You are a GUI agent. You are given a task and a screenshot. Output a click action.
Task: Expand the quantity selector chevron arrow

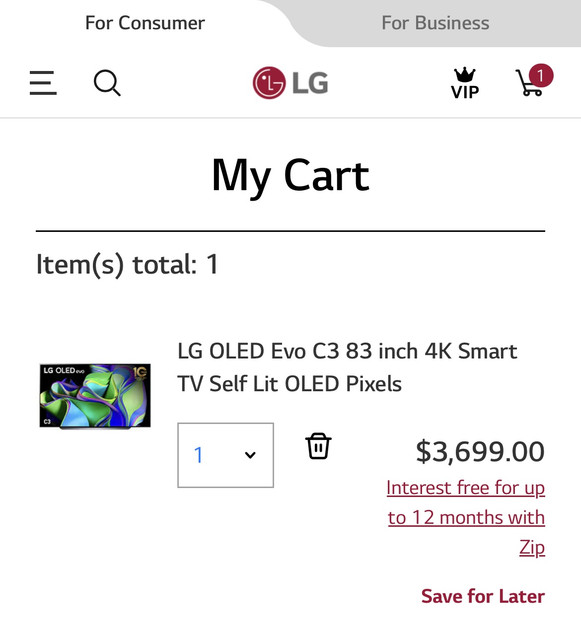(x=250, y=455)
